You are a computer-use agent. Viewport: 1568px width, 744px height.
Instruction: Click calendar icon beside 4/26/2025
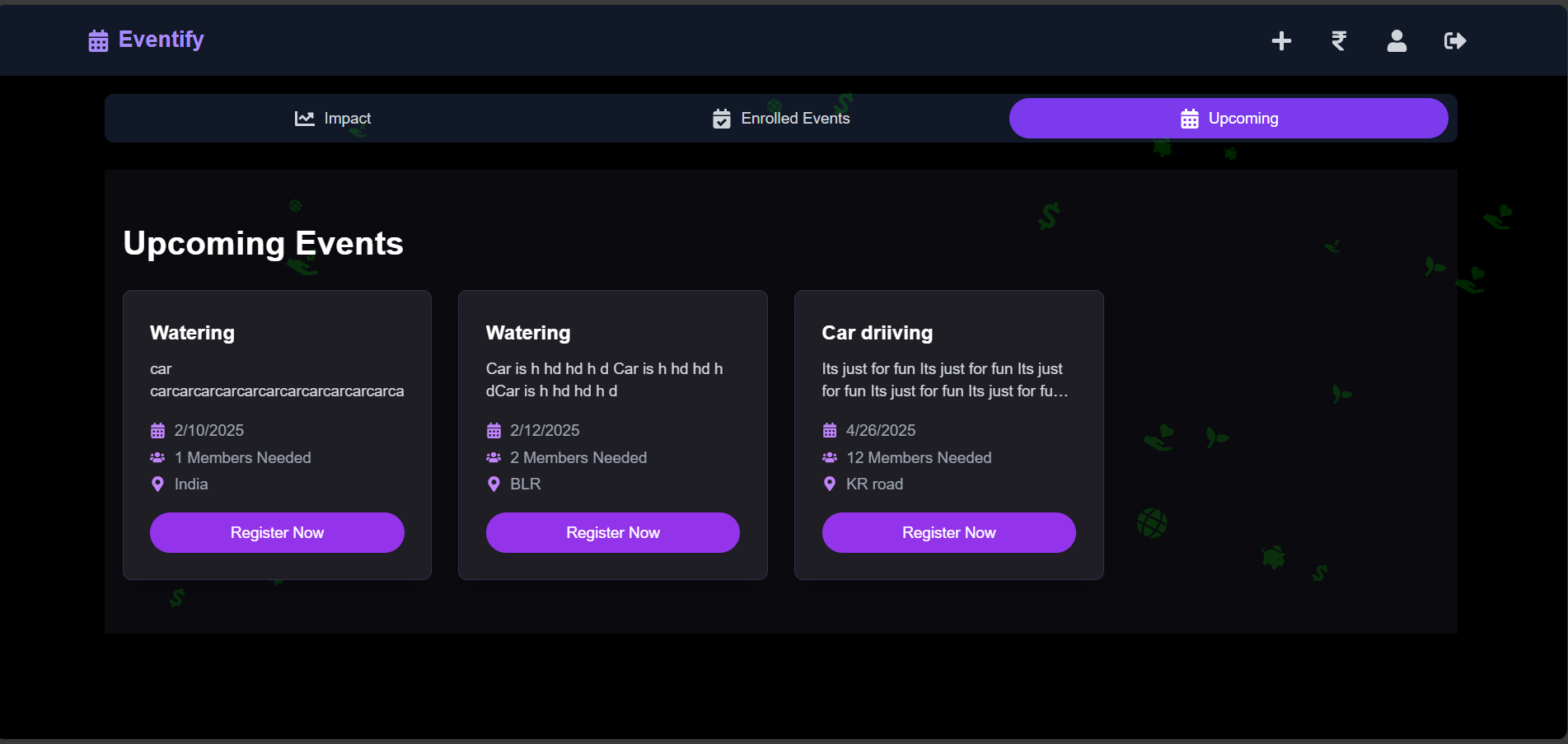click(x=830, y=430)
